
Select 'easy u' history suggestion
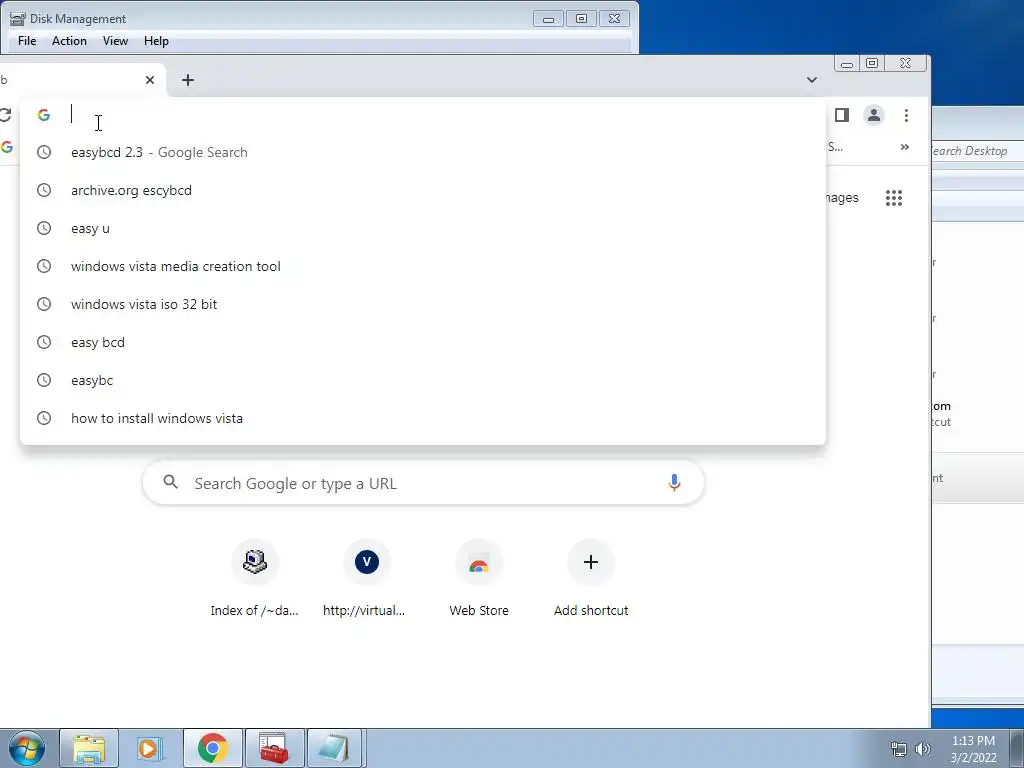point(423,229)
